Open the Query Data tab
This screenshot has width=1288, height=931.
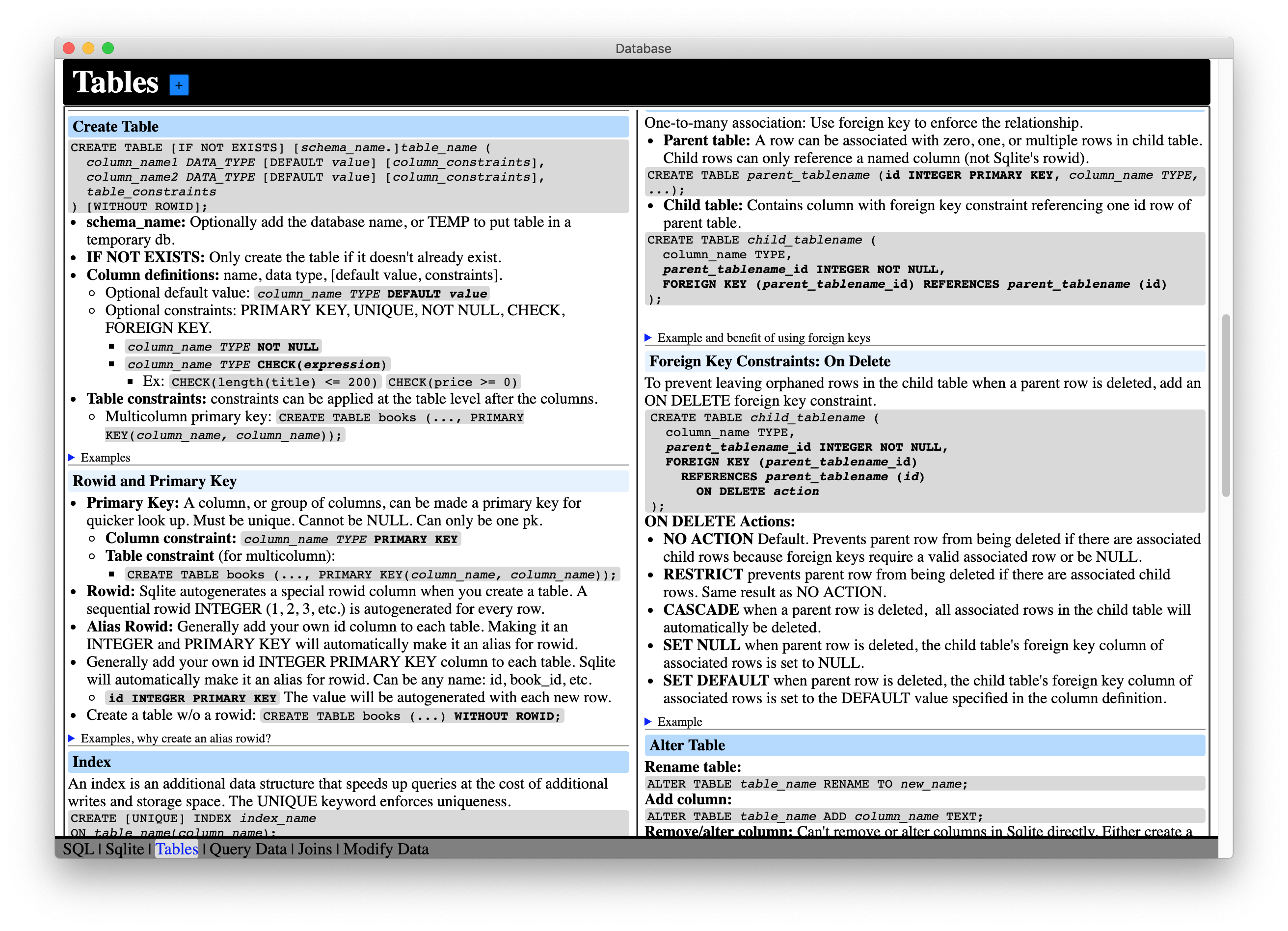click(x=248, y=849)
